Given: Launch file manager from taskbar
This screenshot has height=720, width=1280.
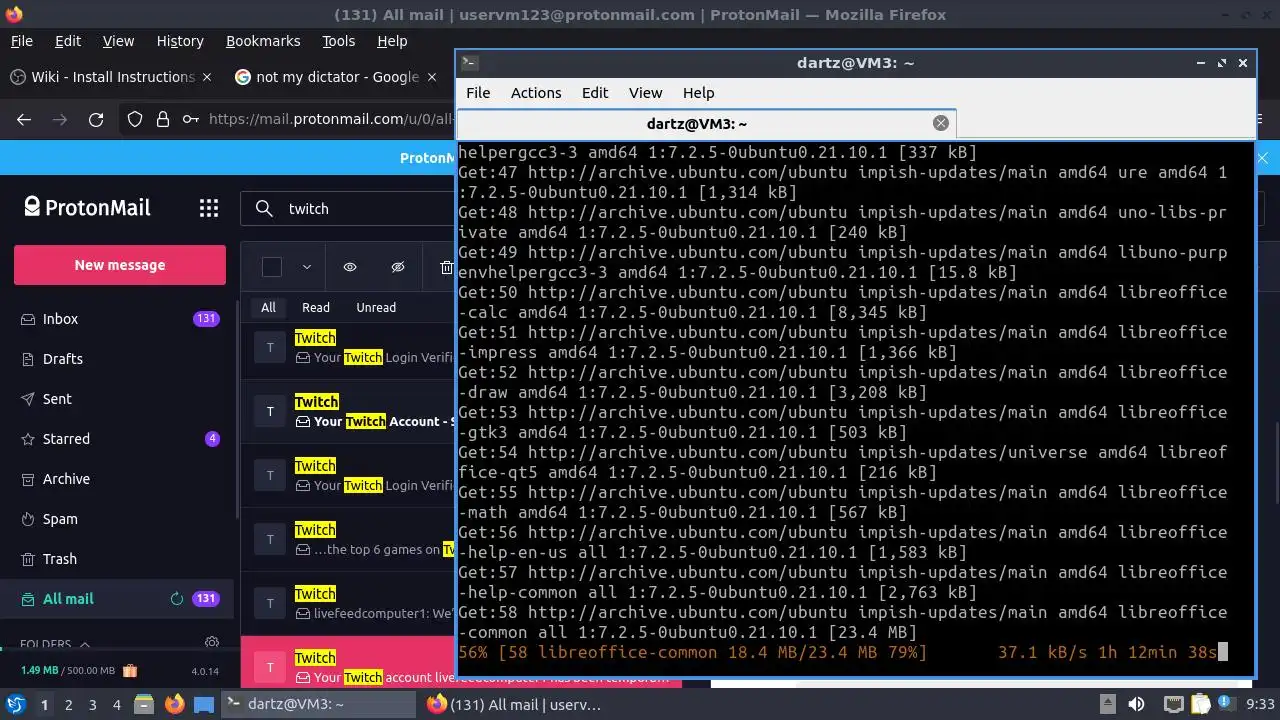Looking at the screenshot, I should click(145, 704).
